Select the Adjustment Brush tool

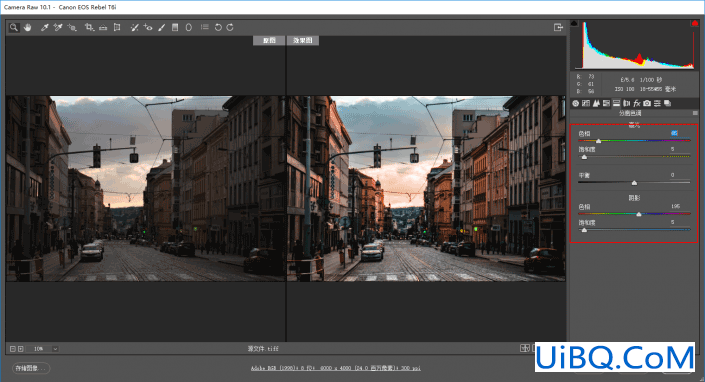[x=162, y=27]
